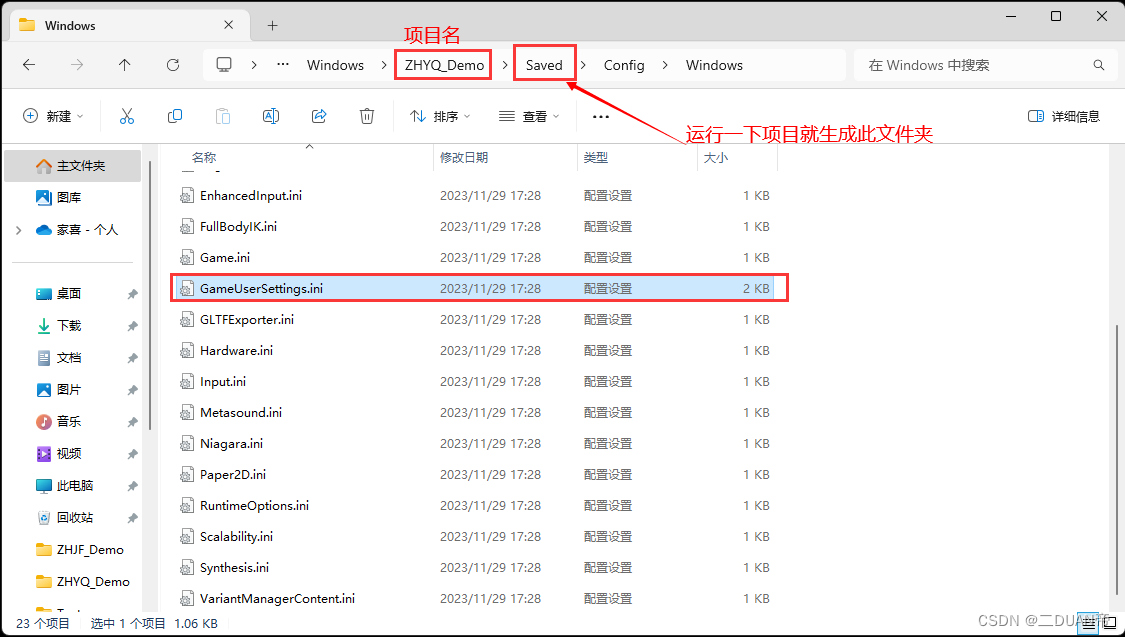This screenshot has height=637, width=1125.
Task: Click the Share icon in the toolbar
Action: [319, 115]
